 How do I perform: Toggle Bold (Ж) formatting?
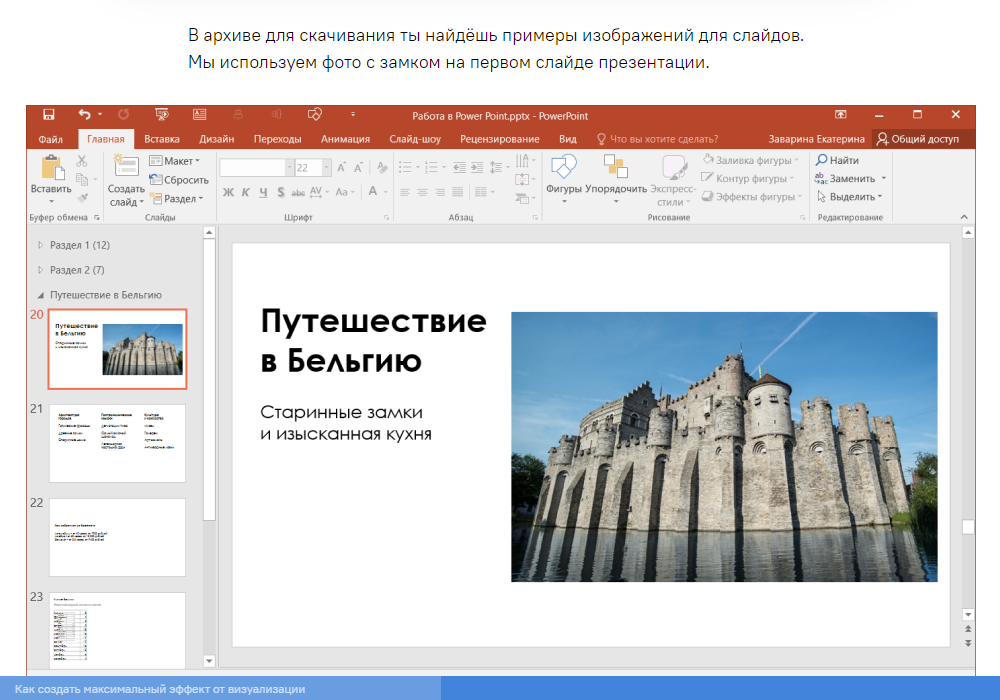point(228,192)
